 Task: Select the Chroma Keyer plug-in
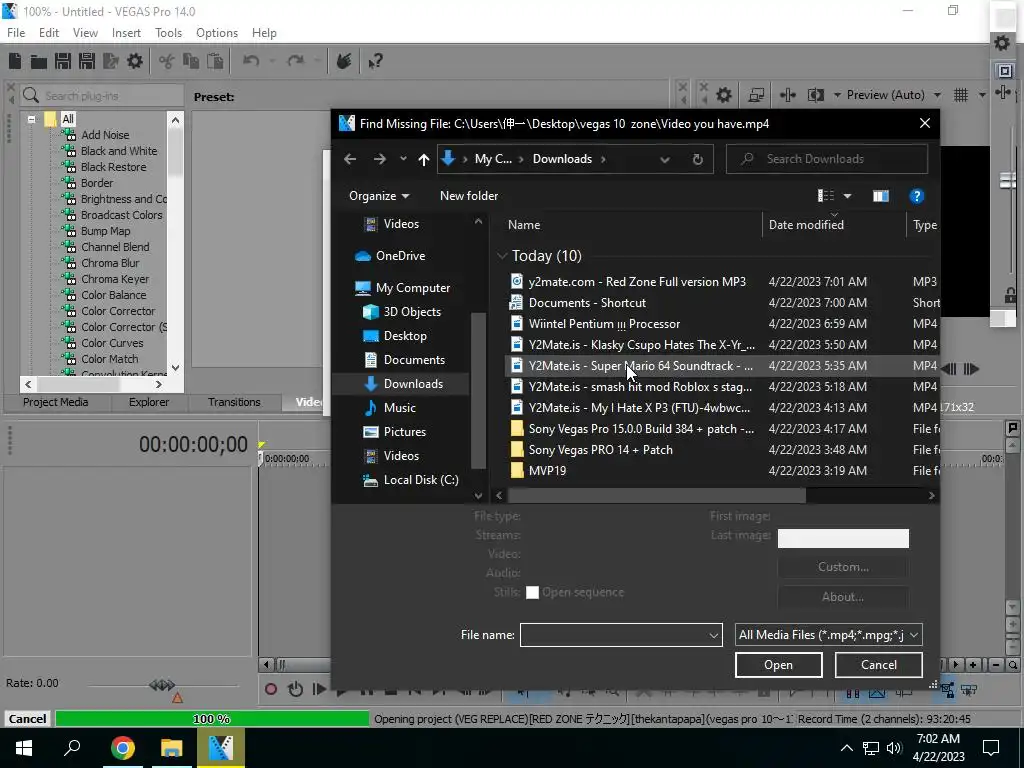coord(115,279)
